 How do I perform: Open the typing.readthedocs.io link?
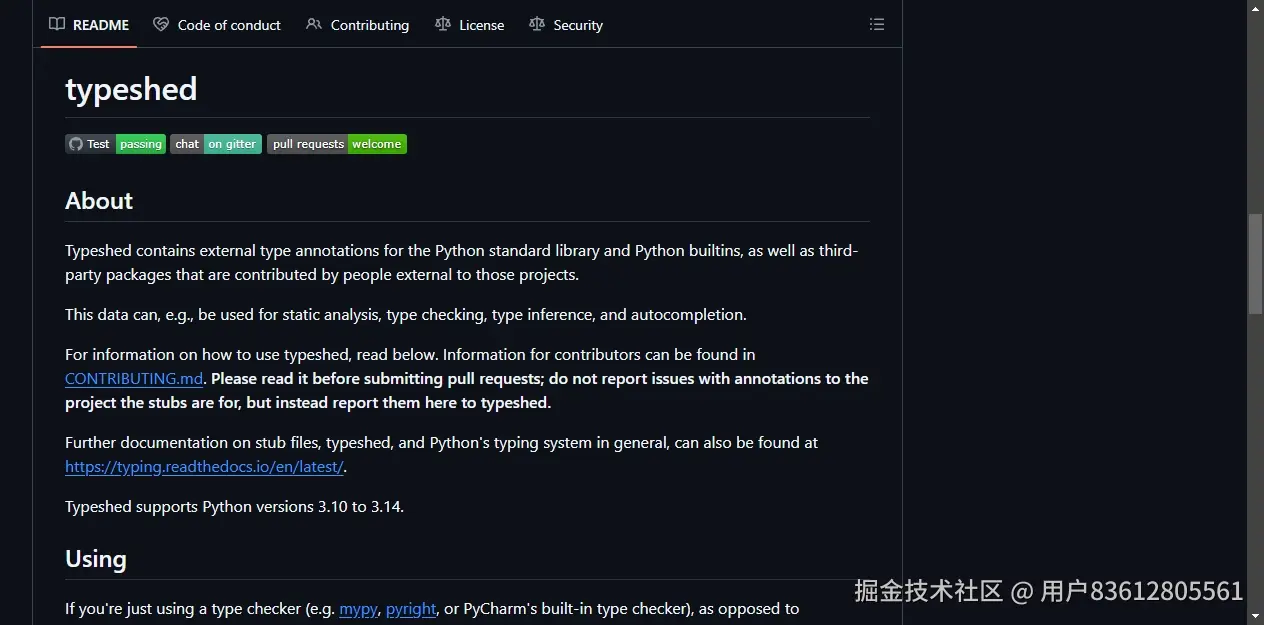[x=204, y=467]
